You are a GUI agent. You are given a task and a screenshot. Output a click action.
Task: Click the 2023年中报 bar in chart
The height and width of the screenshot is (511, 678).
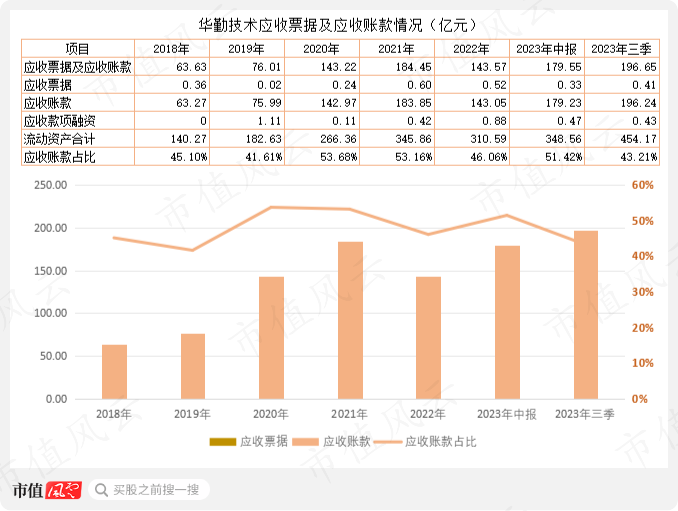point(507,322)
